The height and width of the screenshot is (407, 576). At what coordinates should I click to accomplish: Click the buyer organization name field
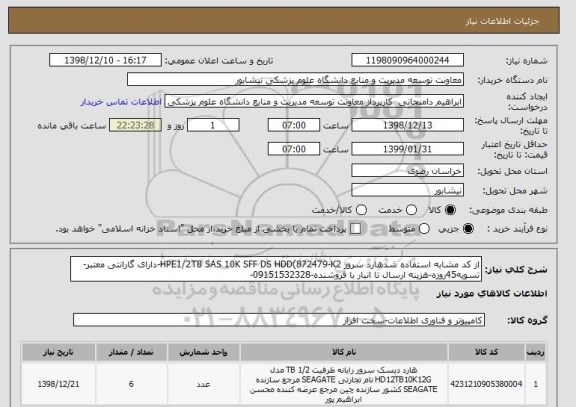click(295, 79)
